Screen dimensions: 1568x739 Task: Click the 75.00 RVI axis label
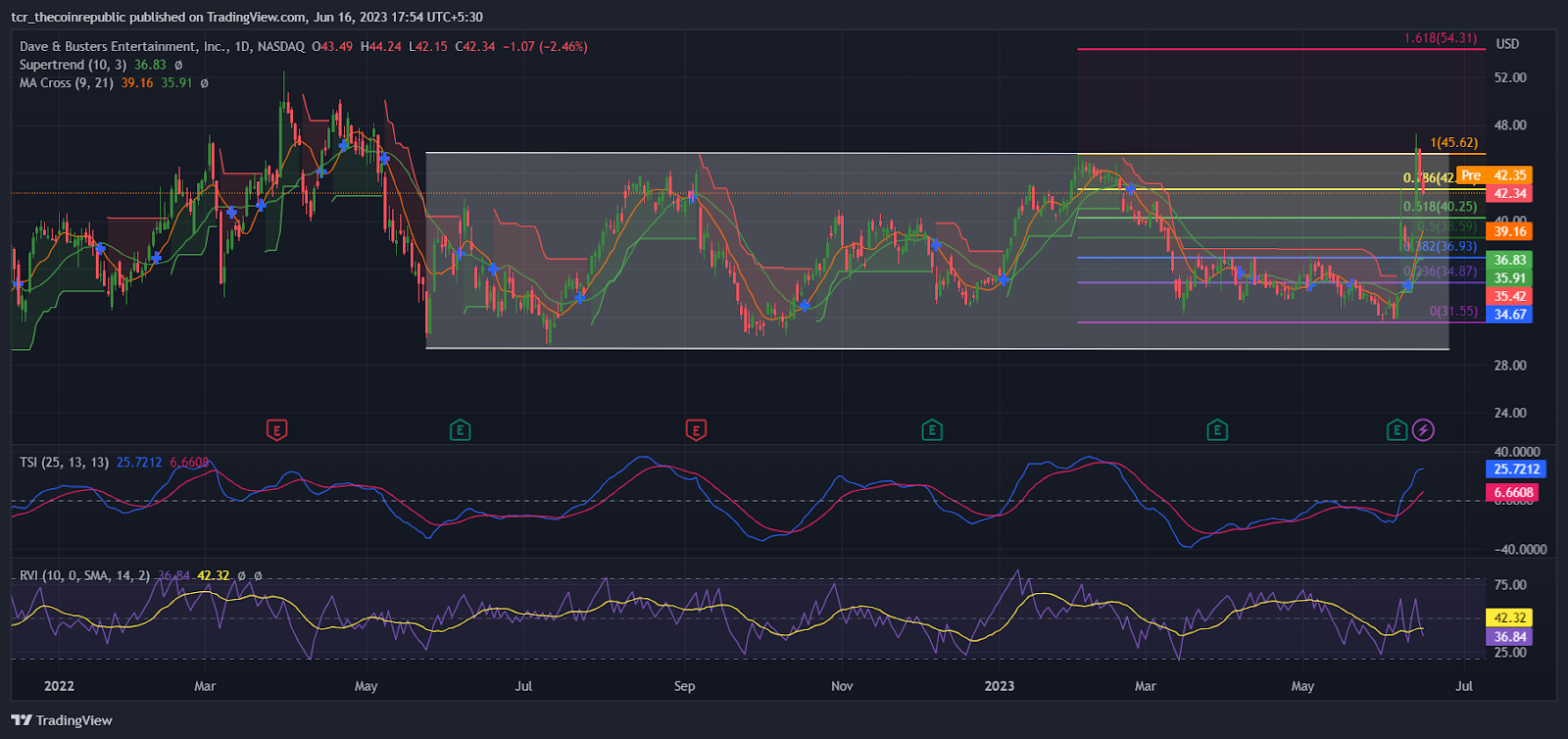click(1510, 585)
